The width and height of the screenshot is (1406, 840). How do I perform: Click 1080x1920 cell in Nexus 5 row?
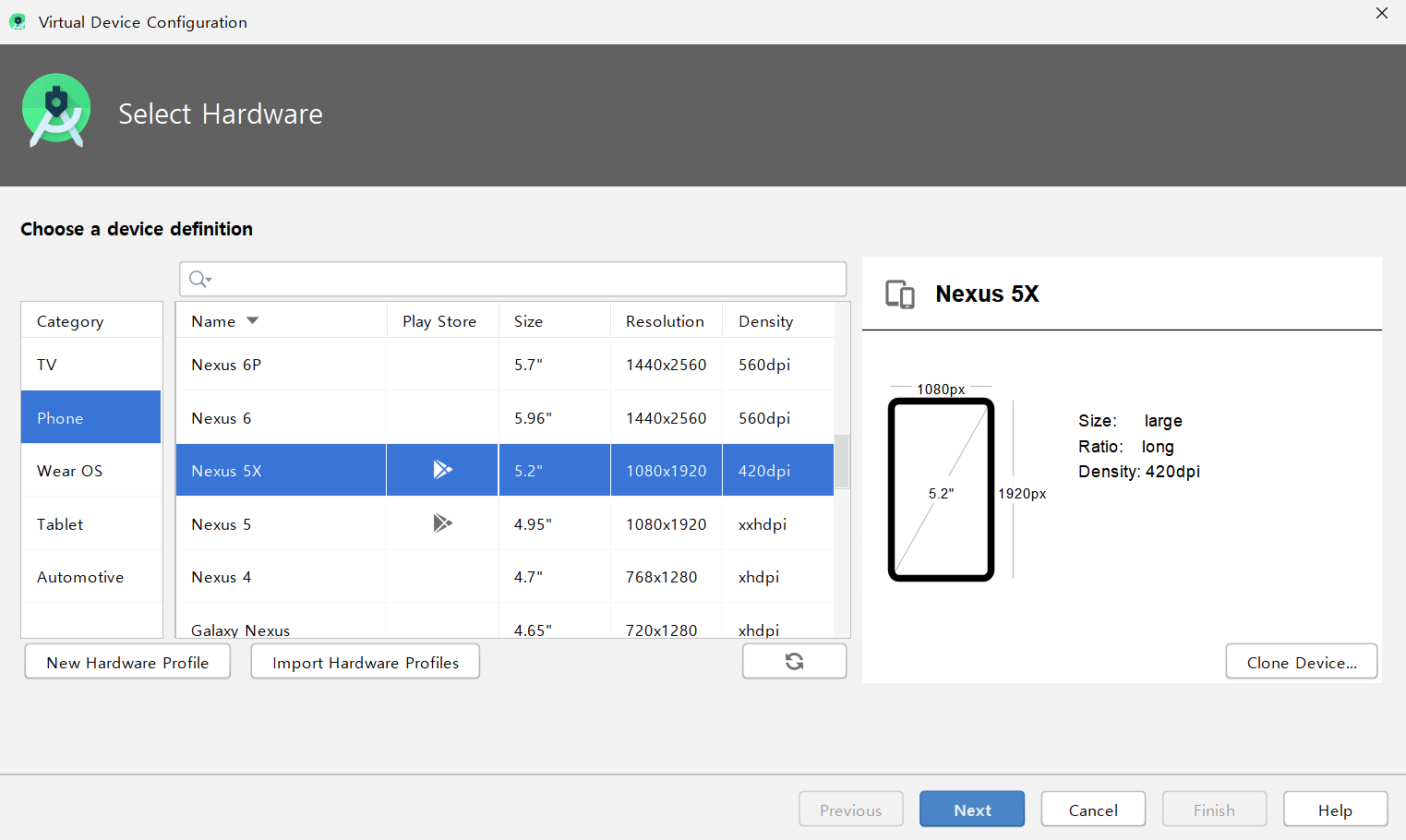666,523
